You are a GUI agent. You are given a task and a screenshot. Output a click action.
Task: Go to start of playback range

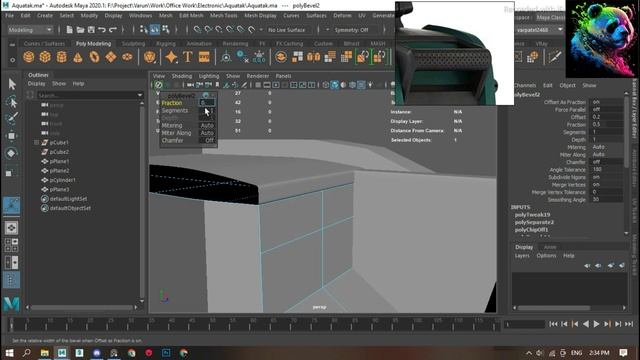click(x=553, y=324)
